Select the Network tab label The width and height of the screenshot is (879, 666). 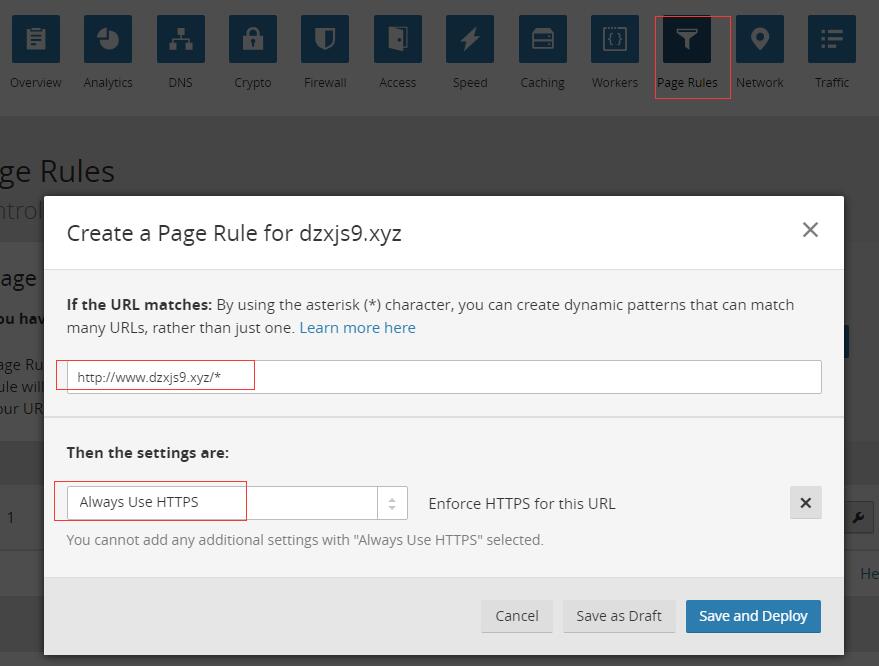(x=760, y=82)
